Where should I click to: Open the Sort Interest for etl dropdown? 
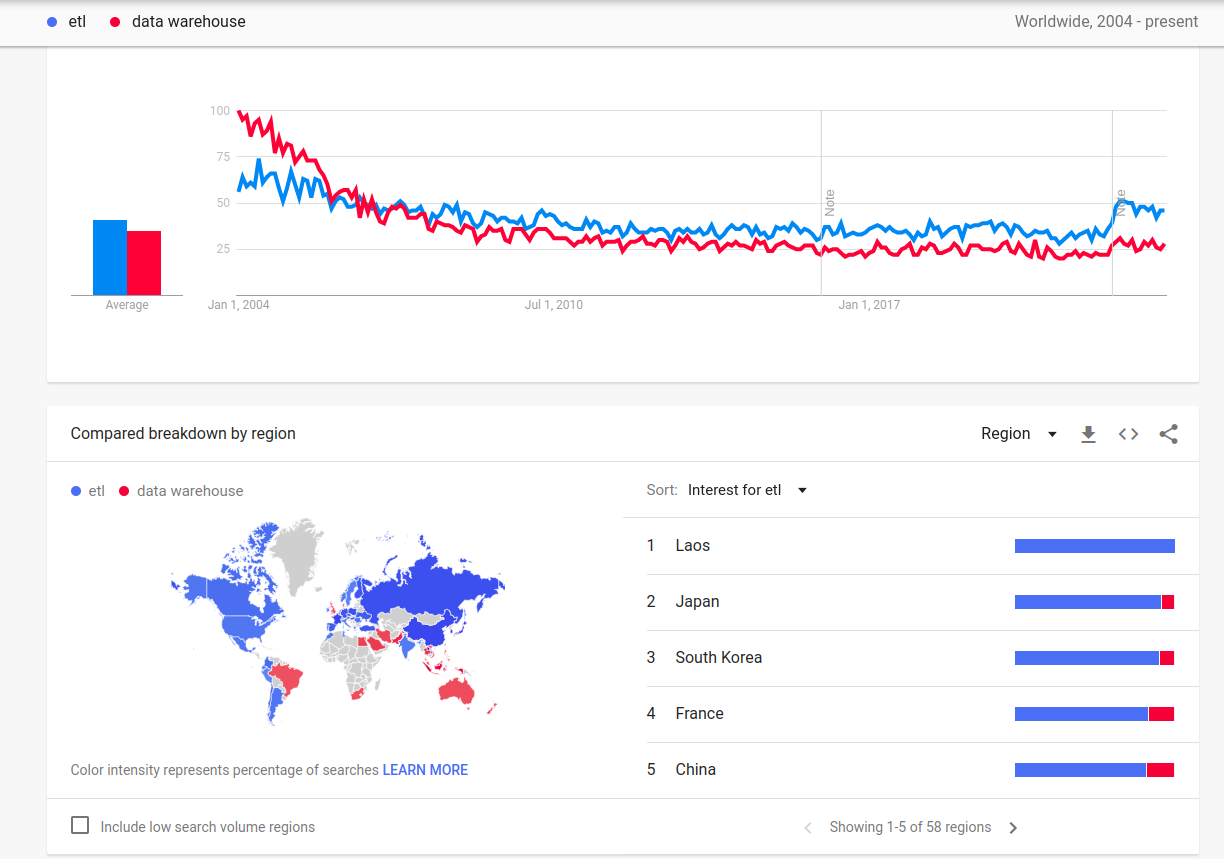[747, 490]
